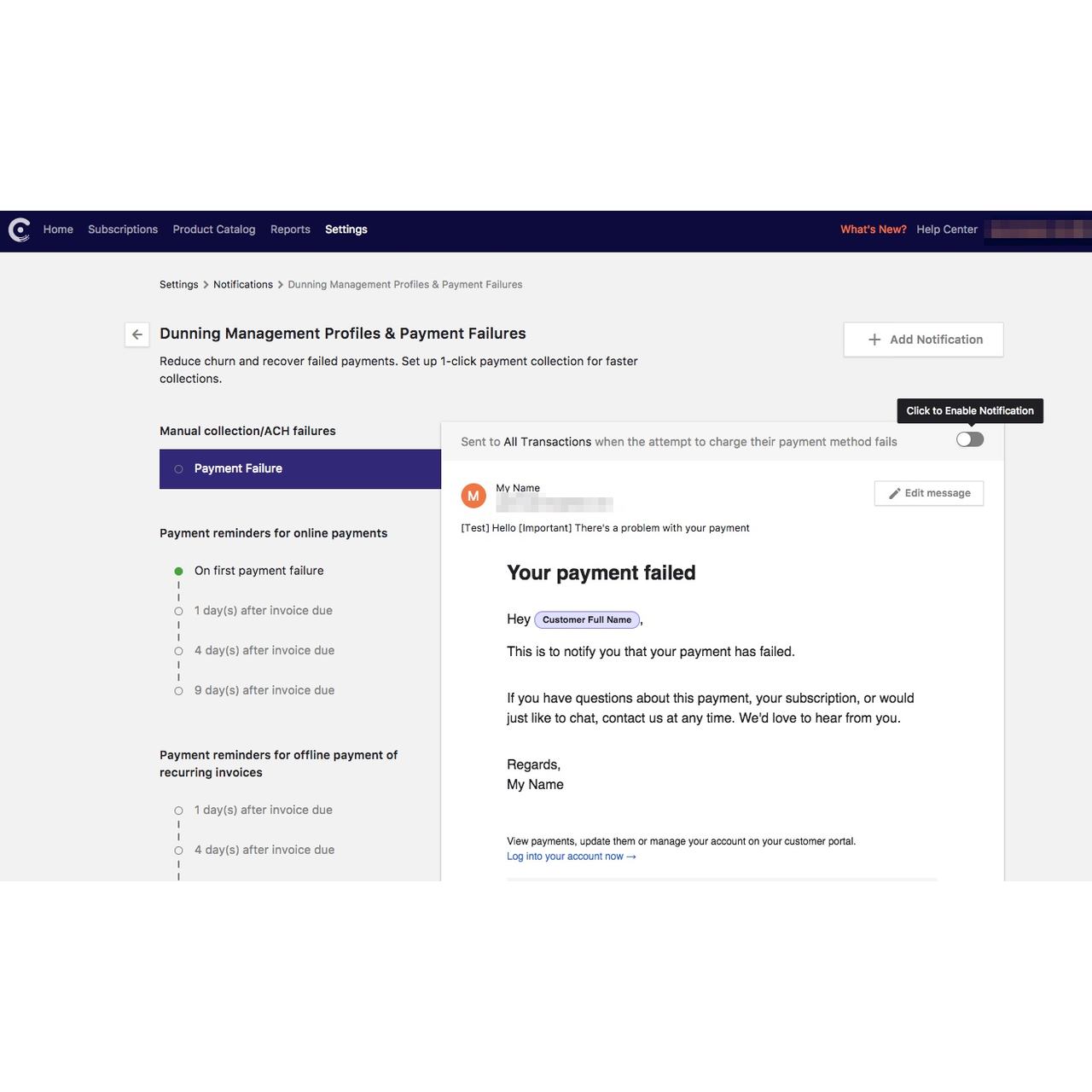Screen dimensions: 1092x1092
Task: Click the pencil icon on Edit message
Action: pyautogui.click(x=894, y=494)
